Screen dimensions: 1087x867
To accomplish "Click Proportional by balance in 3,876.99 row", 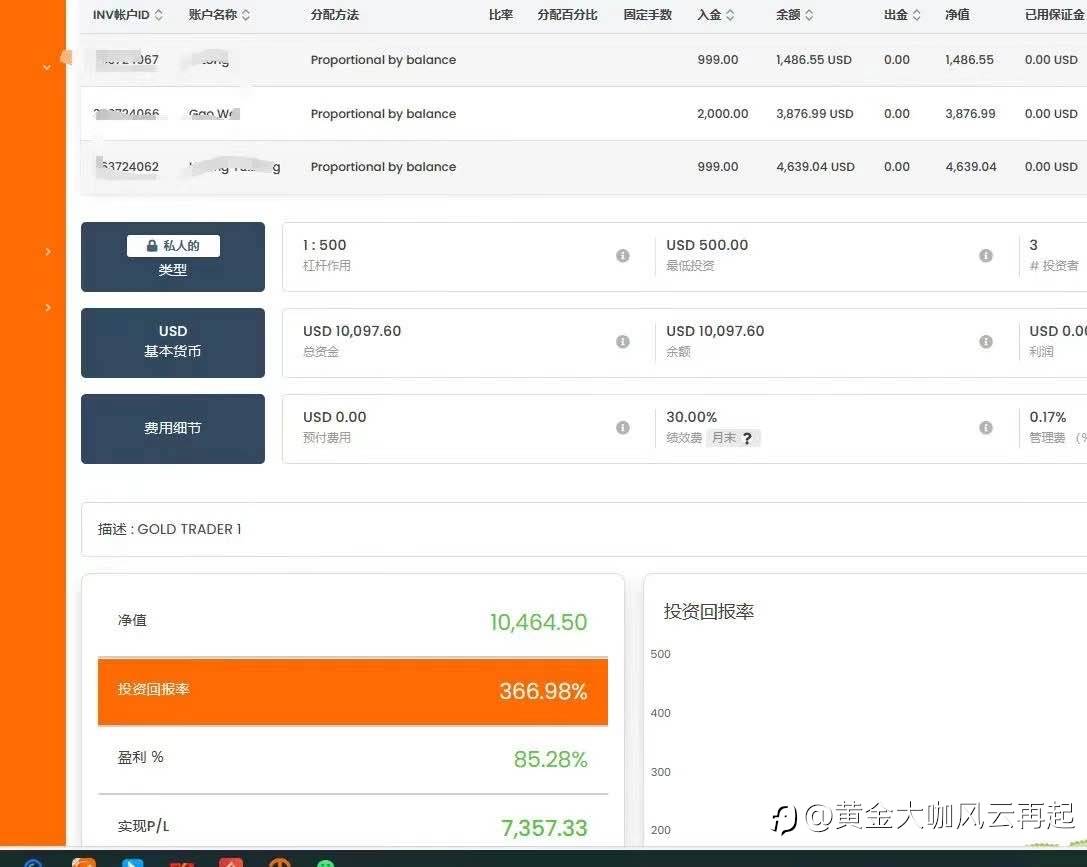I will pos(383,114).
